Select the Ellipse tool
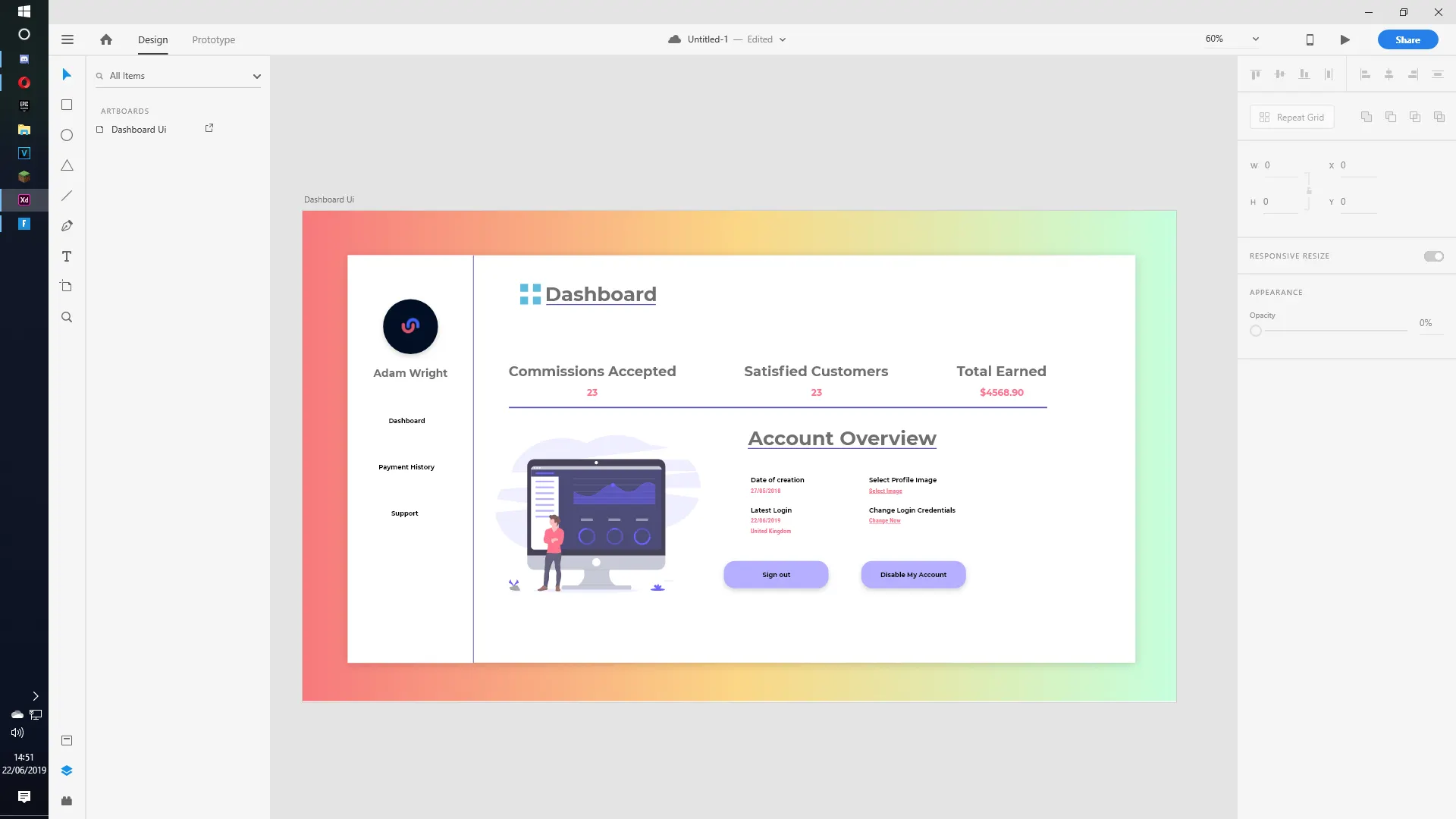 pyautogui.click(x=67, y=135)
